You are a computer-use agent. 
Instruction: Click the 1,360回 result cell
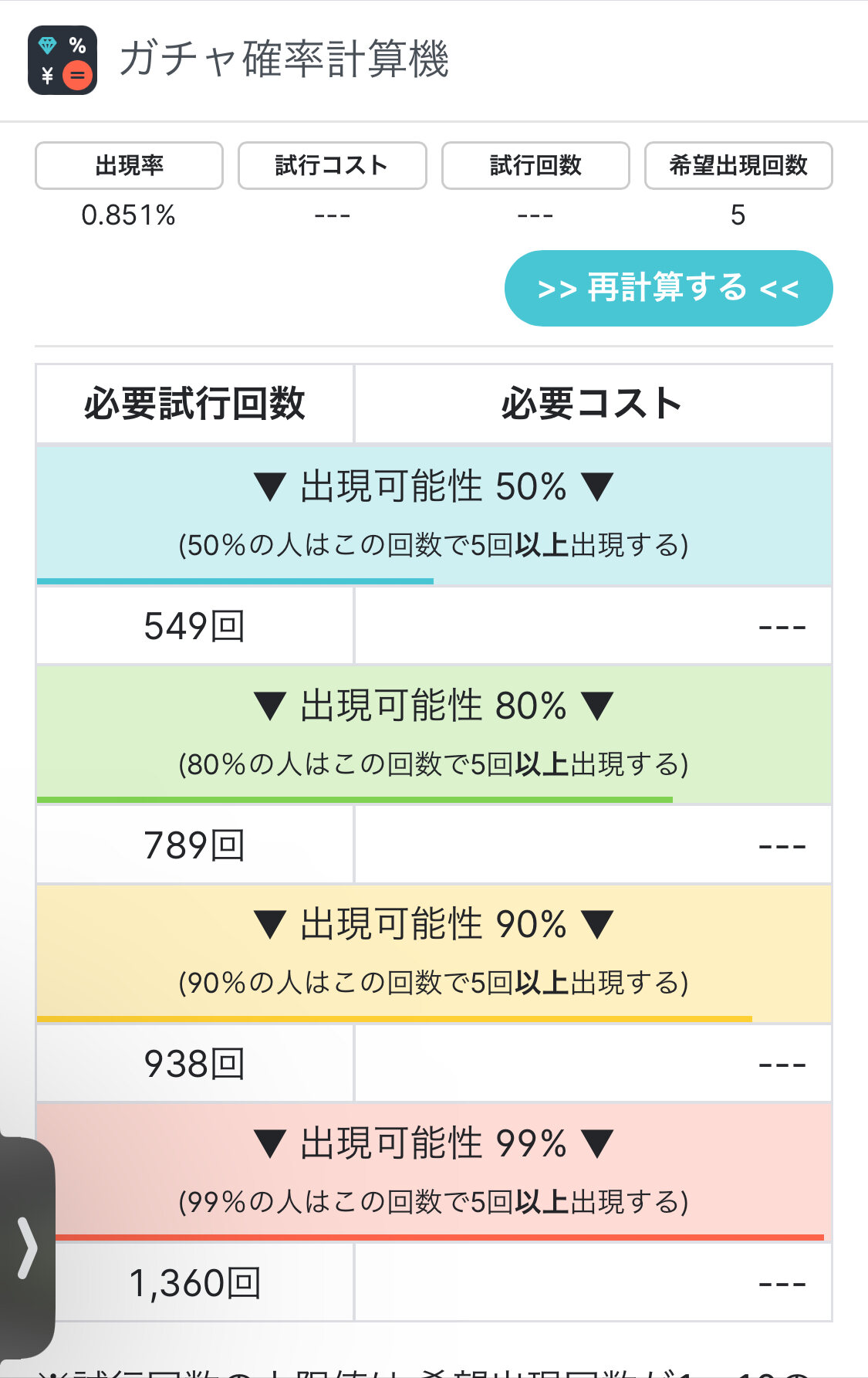click(194, 1283)
